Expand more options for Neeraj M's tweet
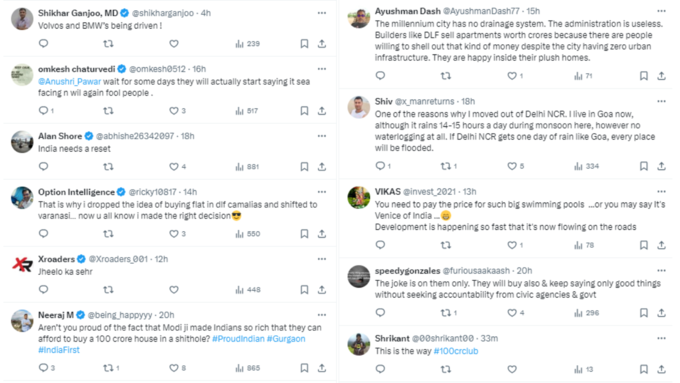680x383 pixels. (322, 315)
